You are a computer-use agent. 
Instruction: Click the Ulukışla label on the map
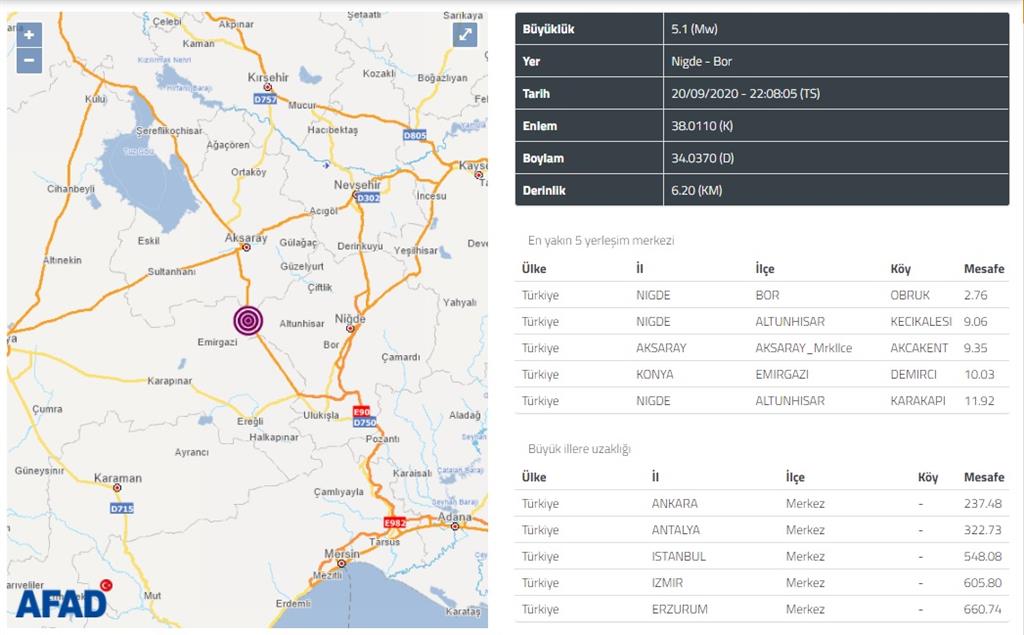tap(321, 415)
